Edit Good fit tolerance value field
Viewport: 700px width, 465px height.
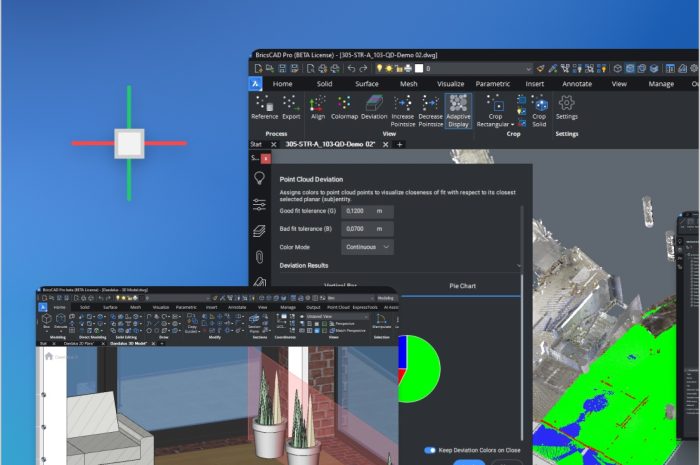367,211
